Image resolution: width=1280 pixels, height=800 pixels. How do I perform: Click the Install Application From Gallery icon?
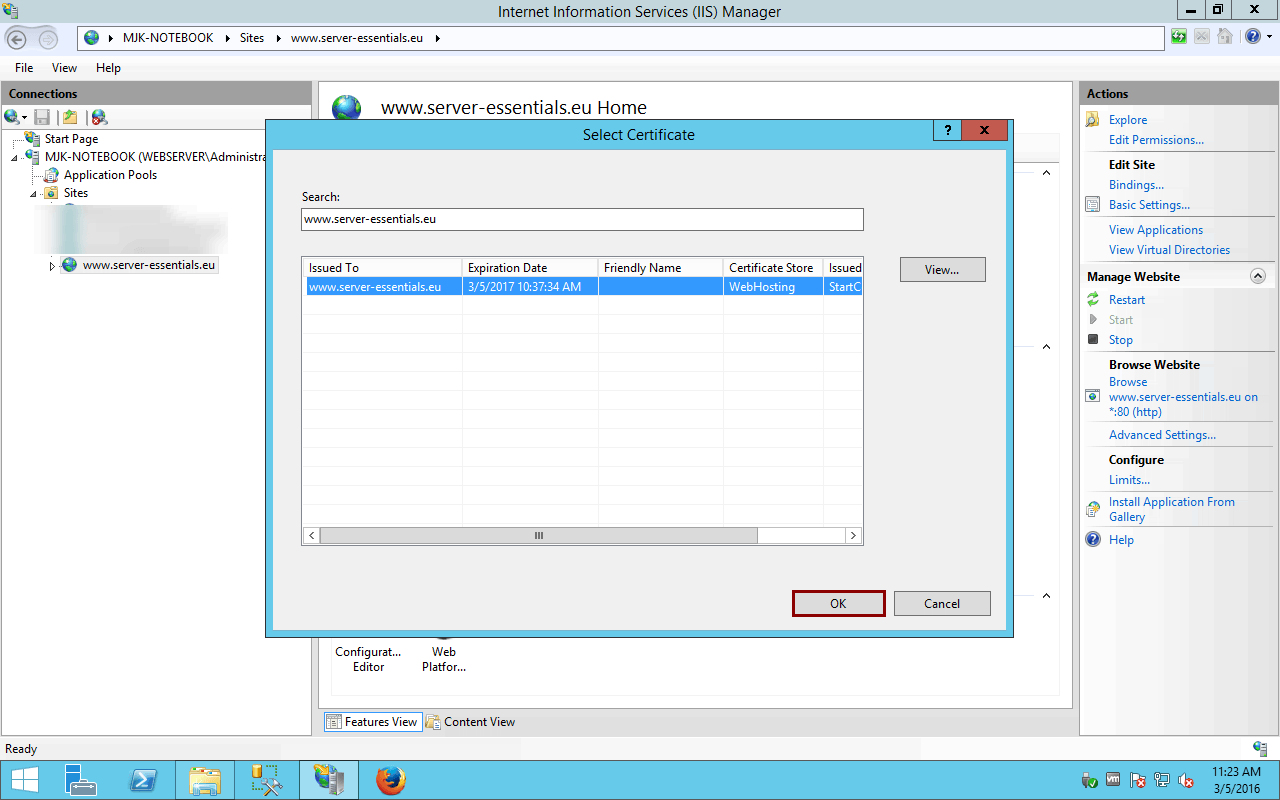pyautogui.click(x=1092, y=509)
